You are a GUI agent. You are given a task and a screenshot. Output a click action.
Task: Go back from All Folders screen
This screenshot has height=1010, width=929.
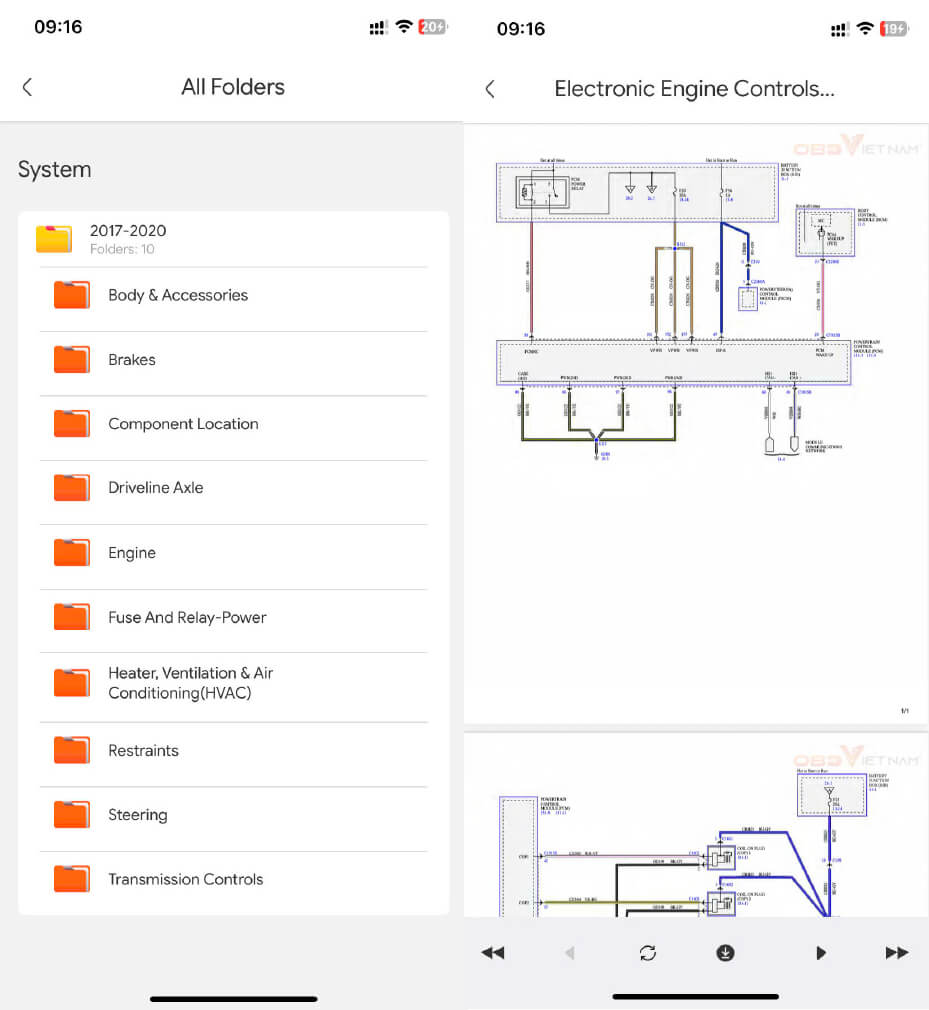pyautogui.click(x=27, y=87)
